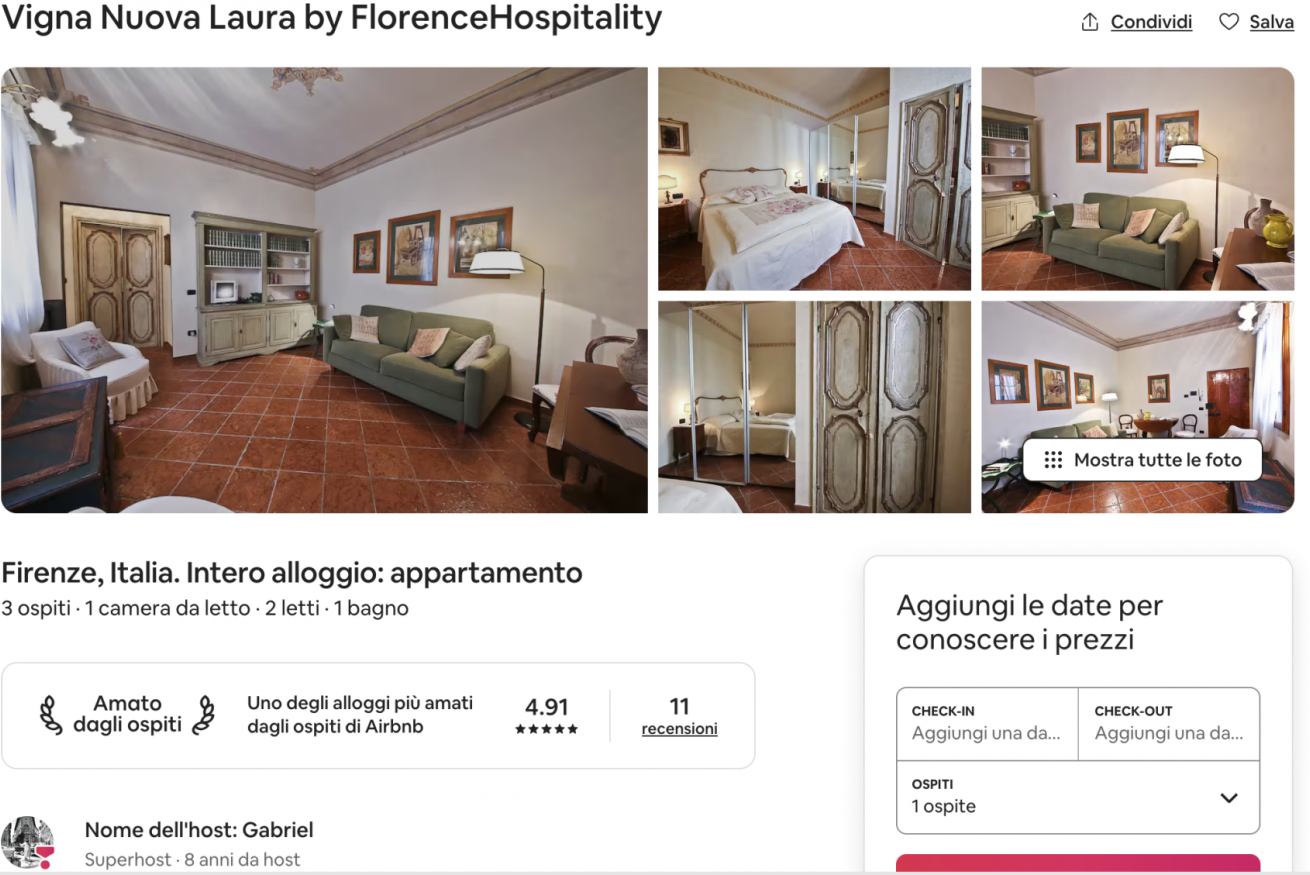Click the heart icon to save listing
The image size is (1310, 875).
[1229, 22]
